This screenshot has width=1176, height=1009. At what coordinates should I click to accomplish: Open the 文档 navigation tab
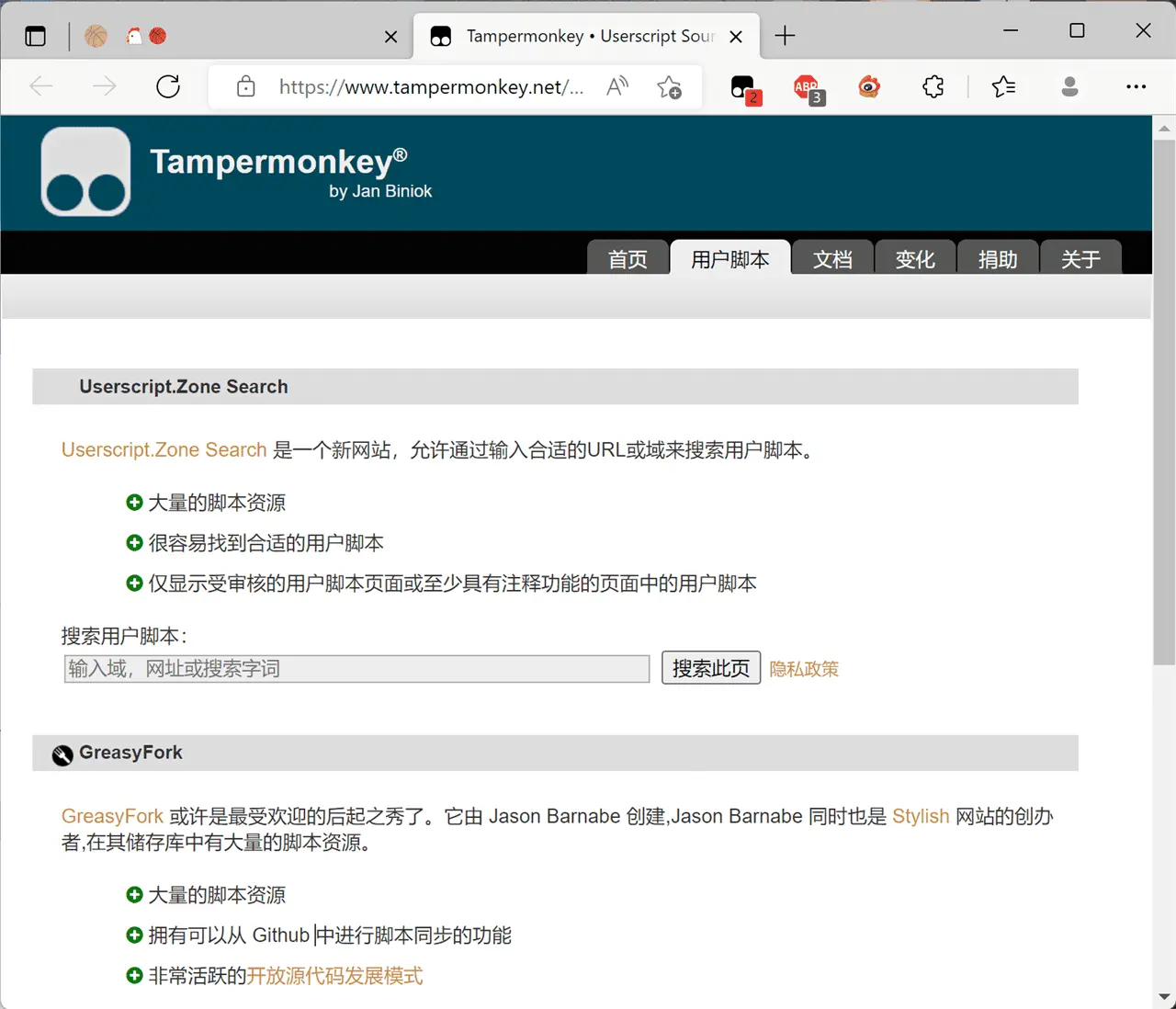click(x=832, y=259)
